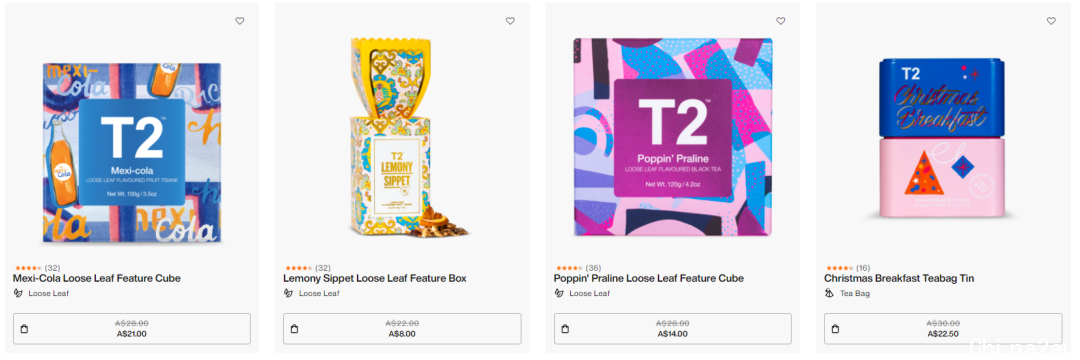Open Mexi-Cola Loose Leaf Feature Cube title
Viewport: 1080px width, 360px height.
[x=97, y=279]
